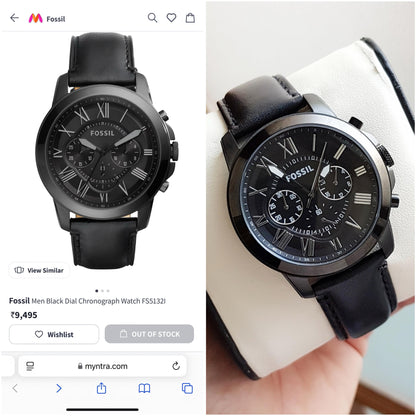Go forward with Safari forward arrow
The image size is (416, 416).
pos(59,388)
